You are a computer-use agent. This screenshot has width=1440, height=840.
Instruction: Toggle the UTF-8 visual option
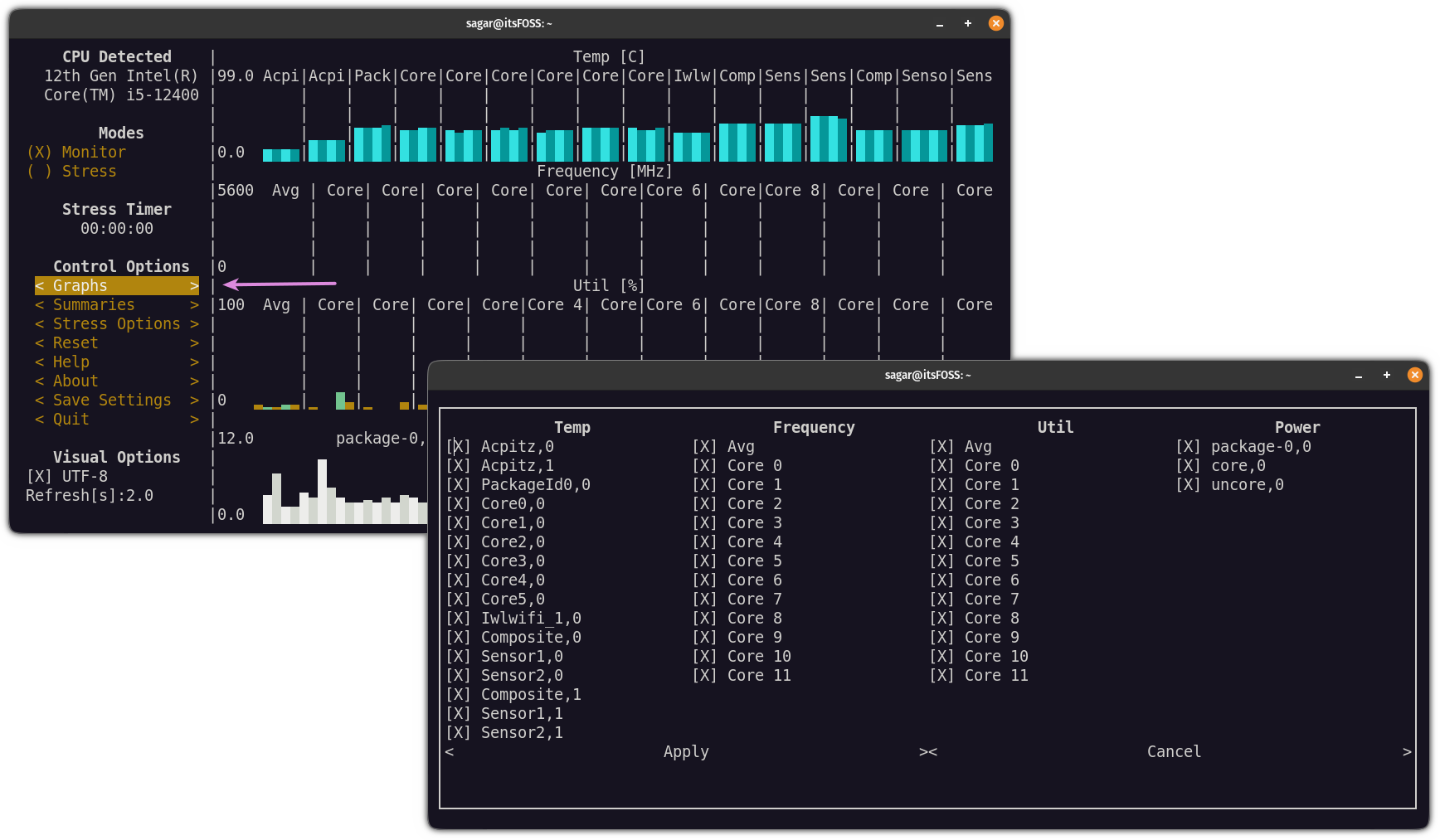click(38, 476)
